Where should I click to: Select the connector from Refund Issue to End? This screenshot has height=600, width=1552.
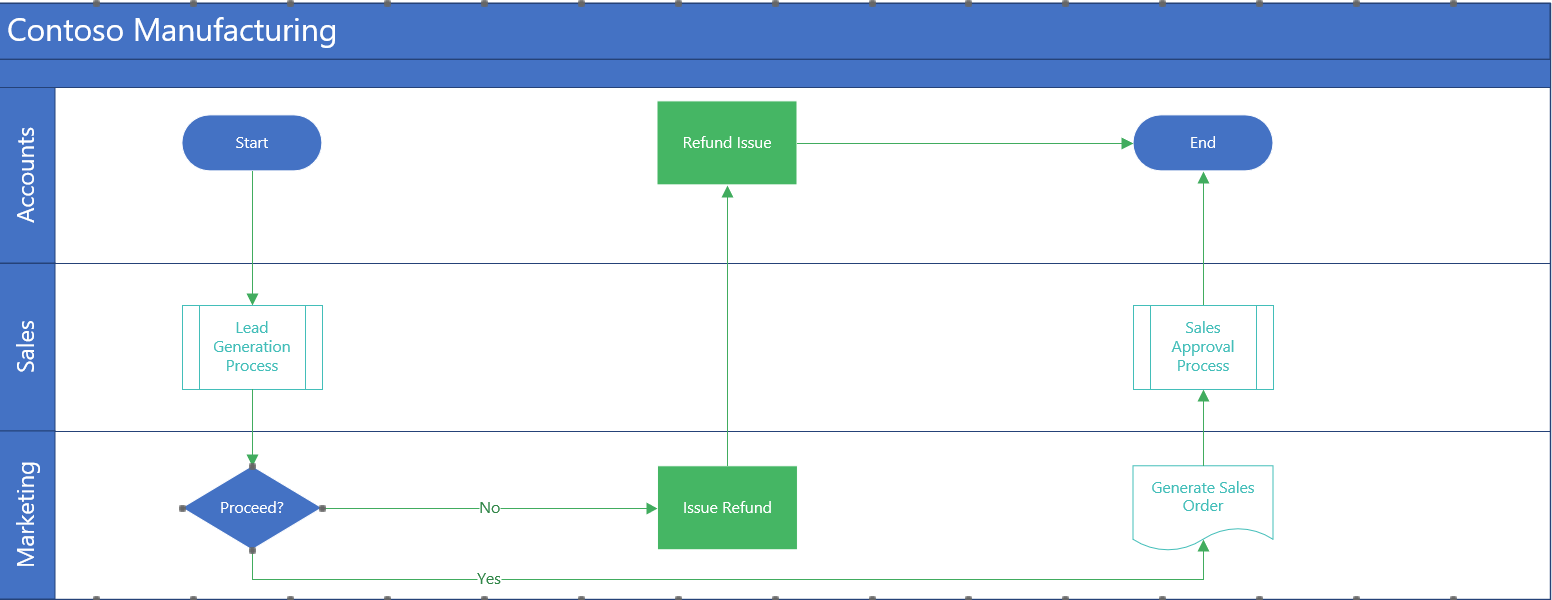coord(965,143)
